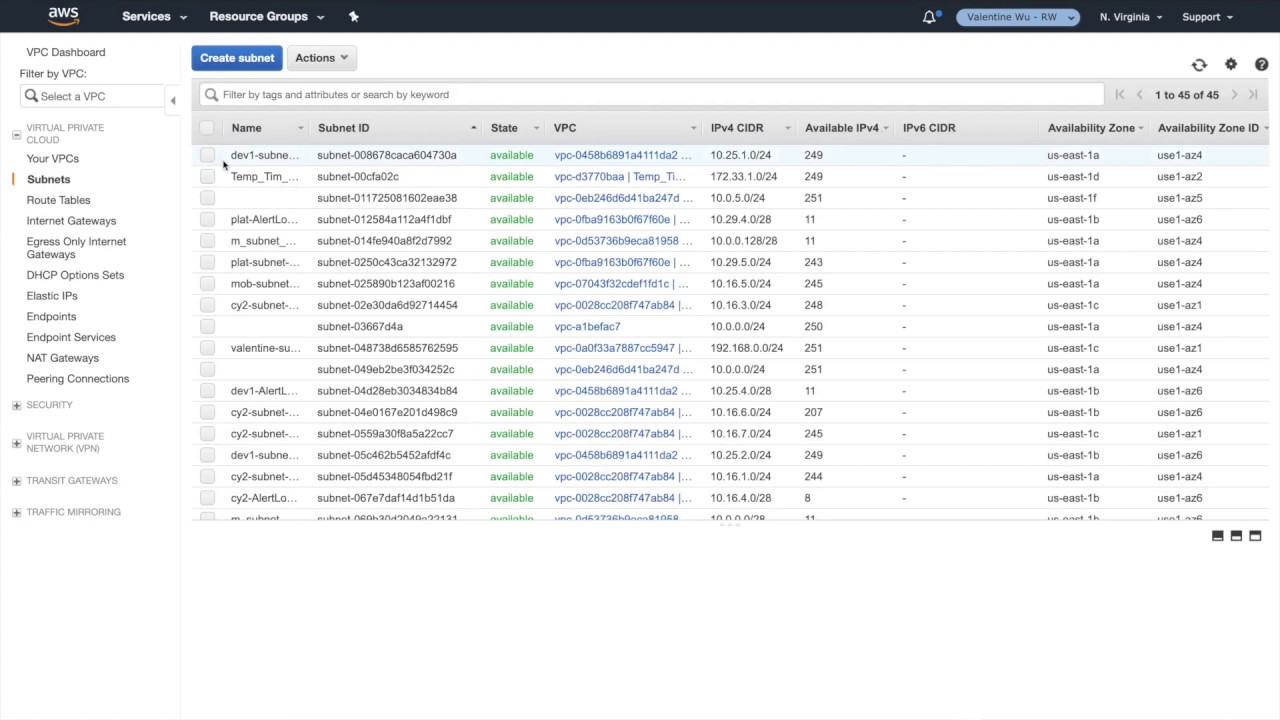Click the Select a VPC filter field

coord(92,96)
